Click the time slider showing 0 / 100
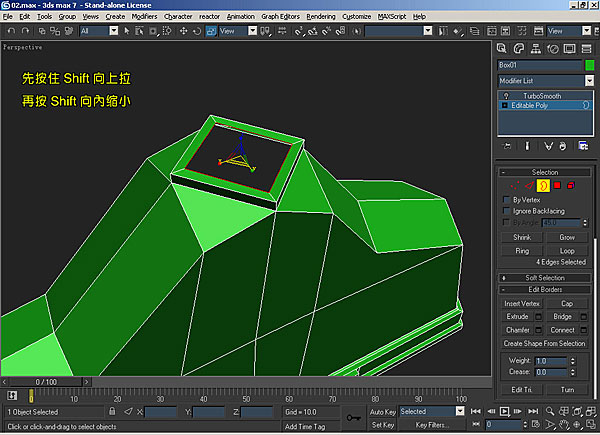The width and height of the screenshot is (600, 435). click(x=46, y=382)
